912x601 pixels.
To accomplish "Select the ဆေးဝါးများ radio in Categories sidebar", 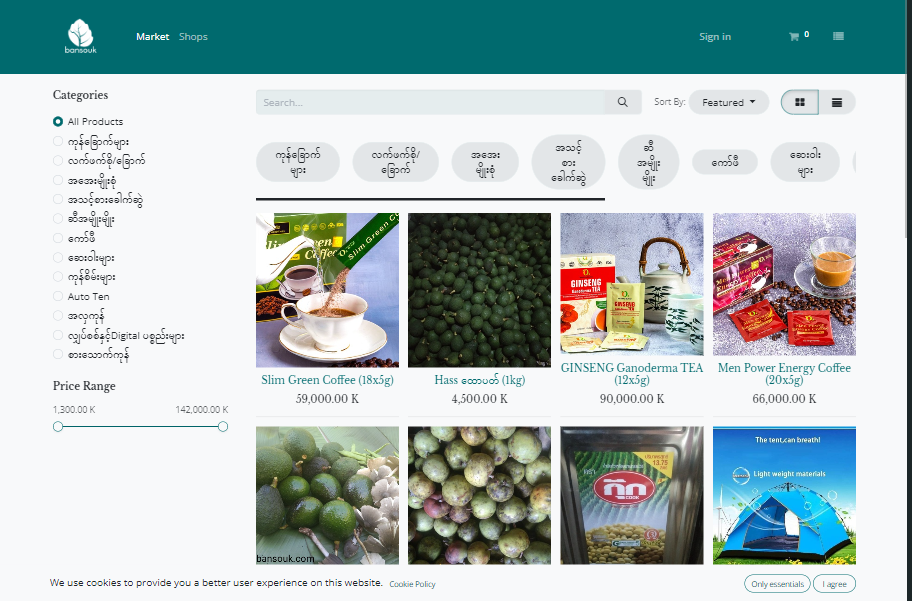I will point(58,257).
